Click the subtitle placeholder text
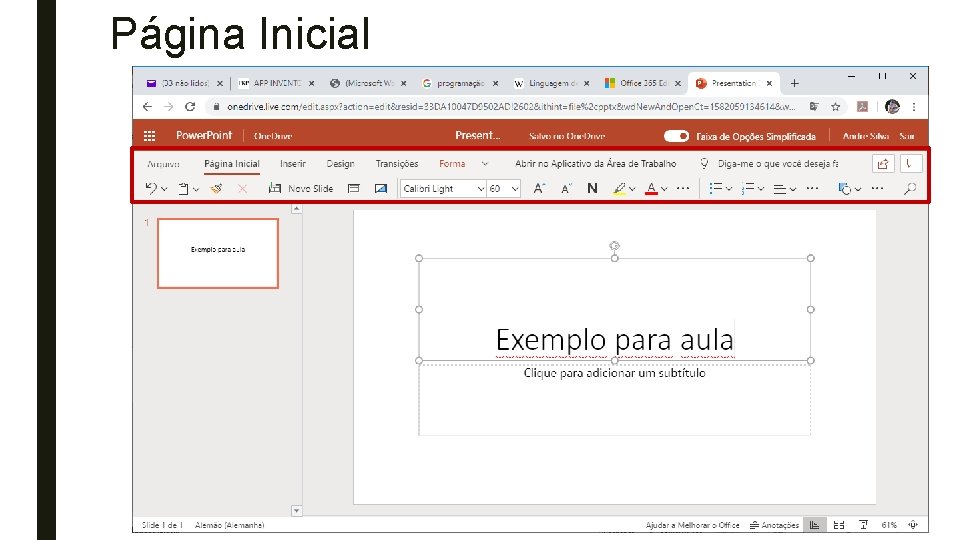This screenshot has height=540, width=960. click(615, 373)
